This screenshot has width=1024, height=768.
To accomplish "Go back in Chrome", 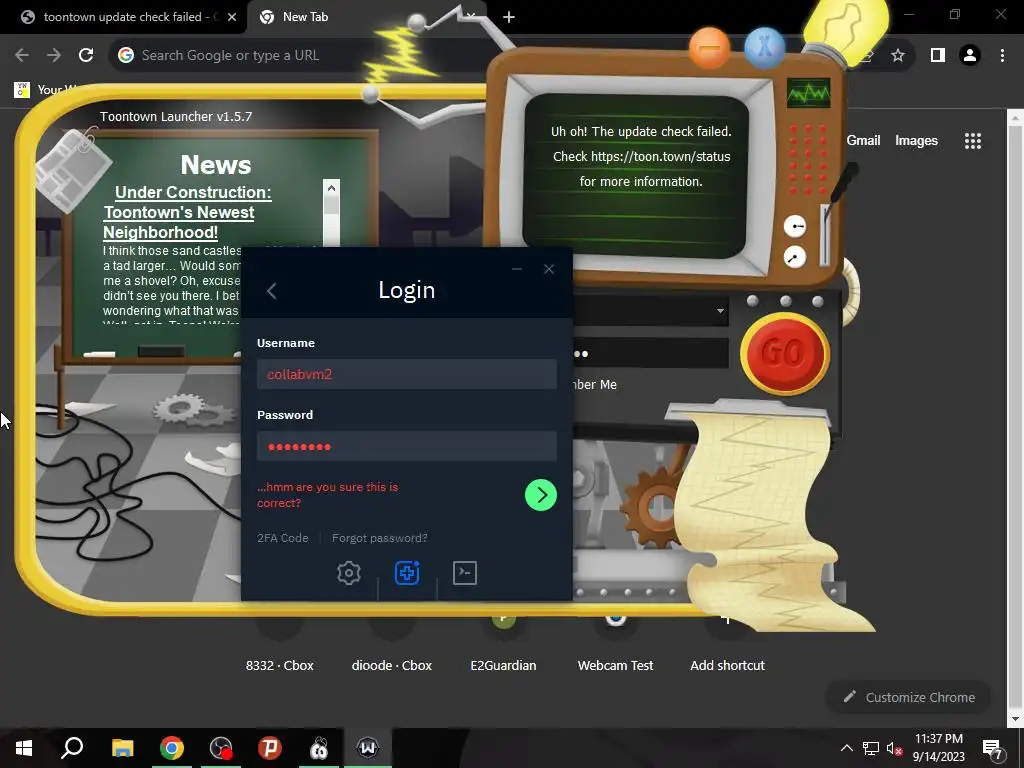I will (22, 55).
